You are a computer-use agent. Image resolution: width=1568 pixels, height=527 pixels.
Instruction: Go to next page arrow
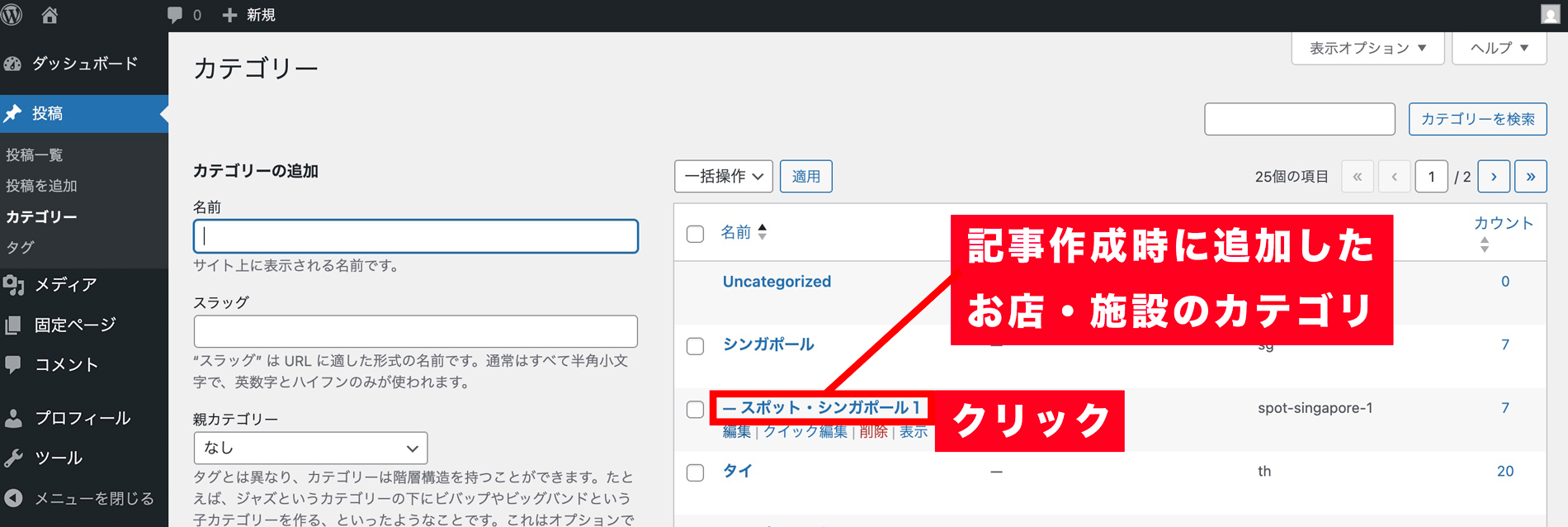pyautogui.click(x=1494, y=177)
